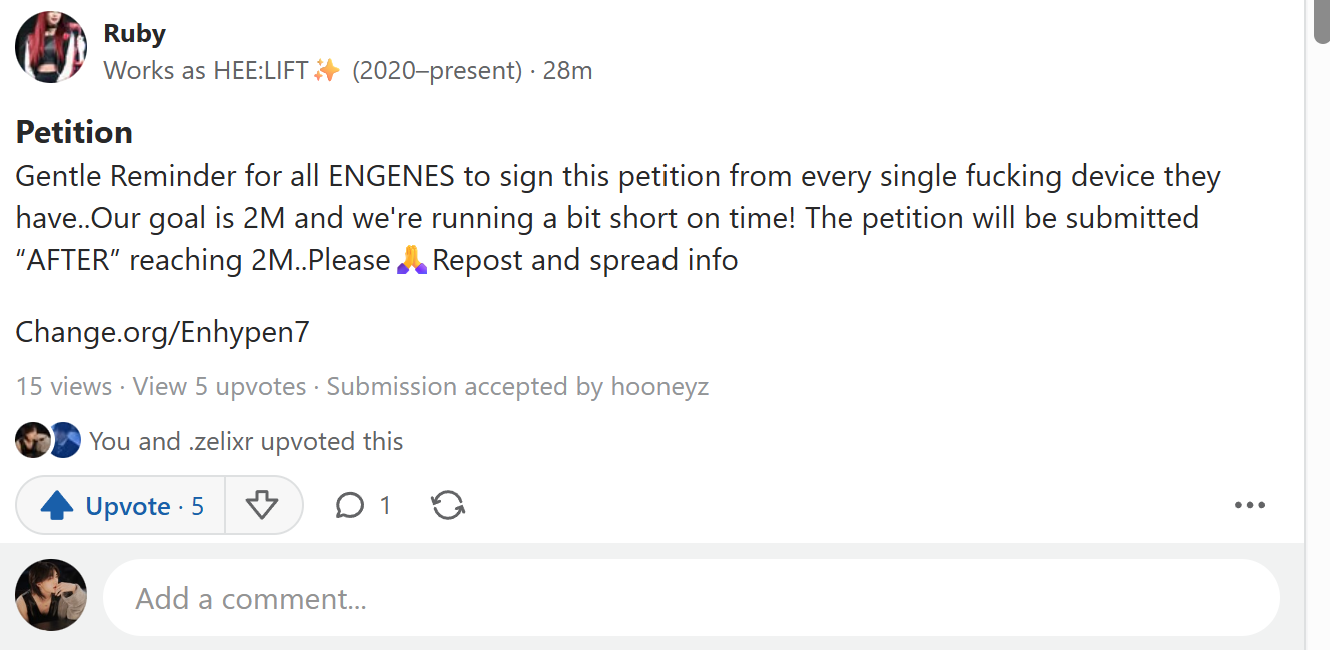This screenshot has height=650, width=1330.
Task: Click the Petition post title
Action: point(74,132)
